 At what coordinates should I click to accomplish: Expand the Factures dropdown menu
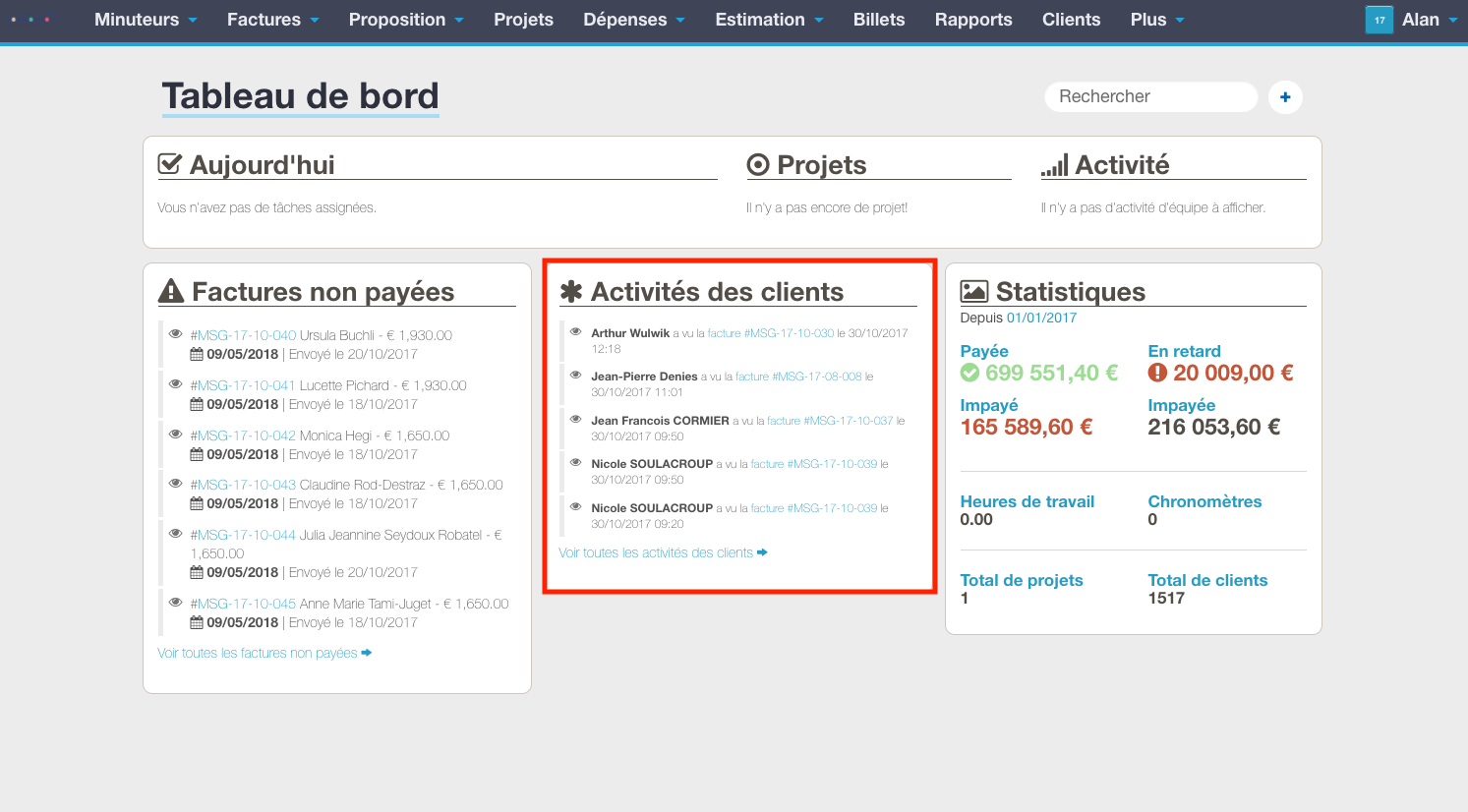tap(272, 20)
